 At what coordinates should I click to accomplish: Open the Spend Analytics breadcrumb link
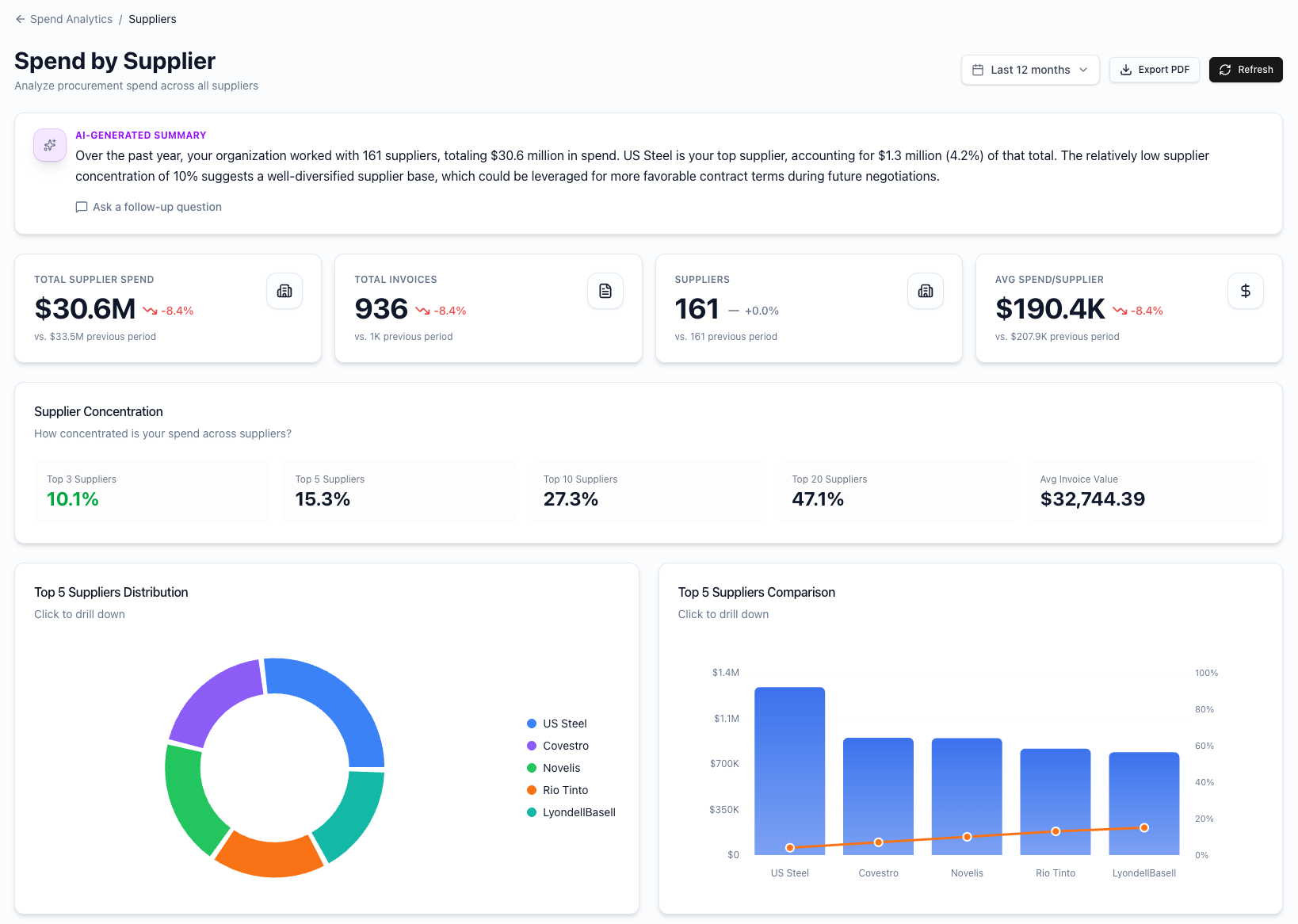pos(71,18)
